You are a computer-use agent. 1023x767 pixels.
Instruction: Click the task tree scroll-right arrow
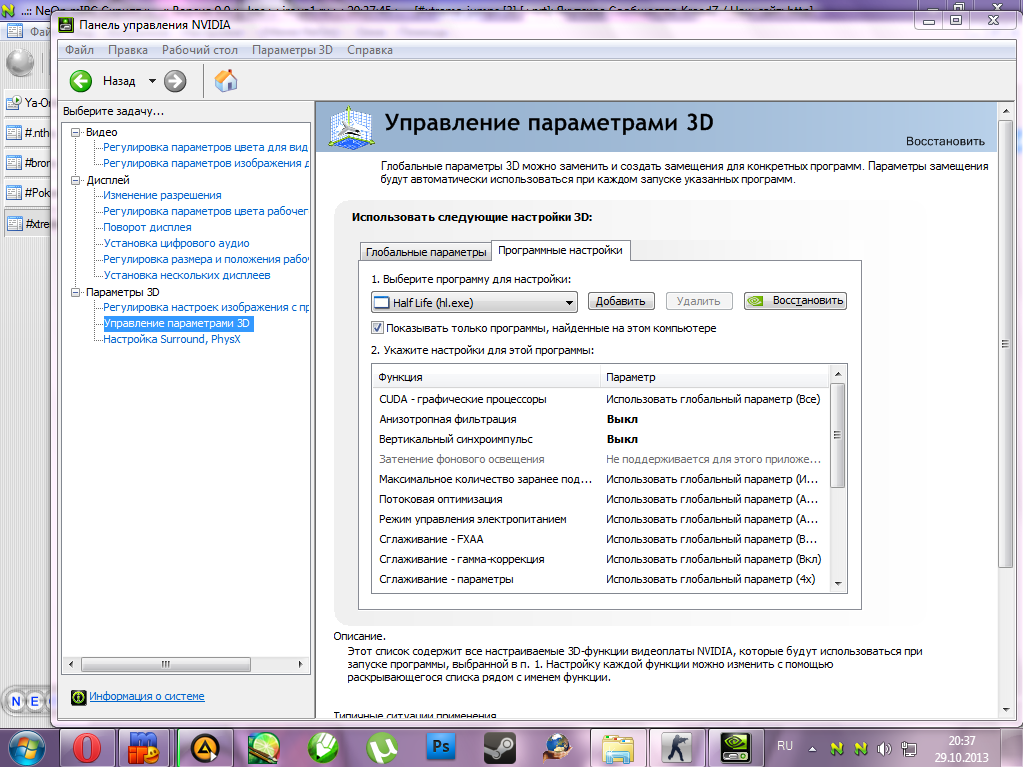tap(300, 665)
